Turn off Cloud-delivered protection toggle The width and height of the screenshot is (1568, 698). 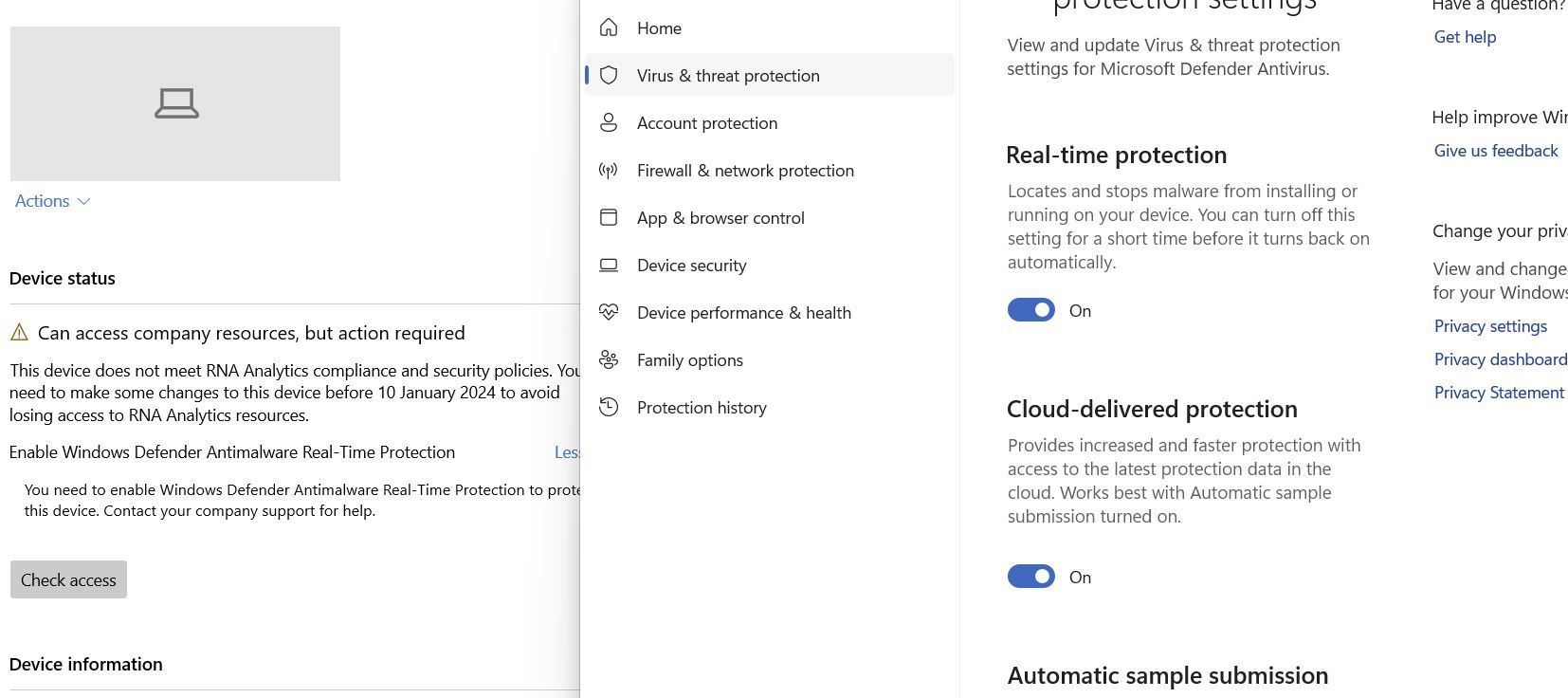tap(1031, 577)
